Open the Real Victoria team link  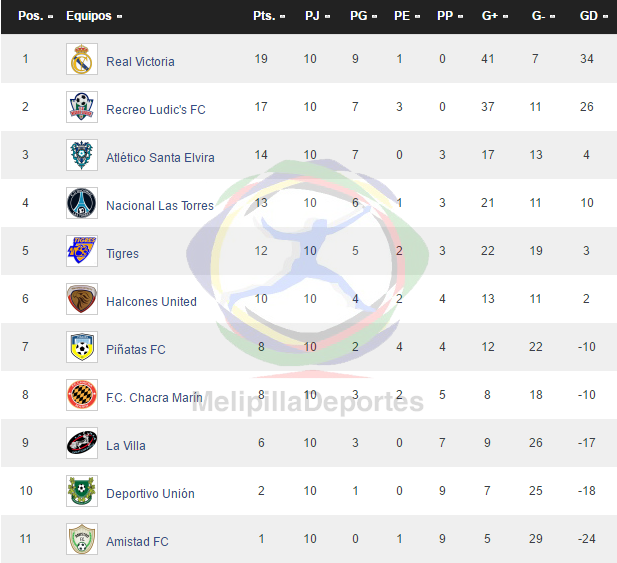coord(140,62)
